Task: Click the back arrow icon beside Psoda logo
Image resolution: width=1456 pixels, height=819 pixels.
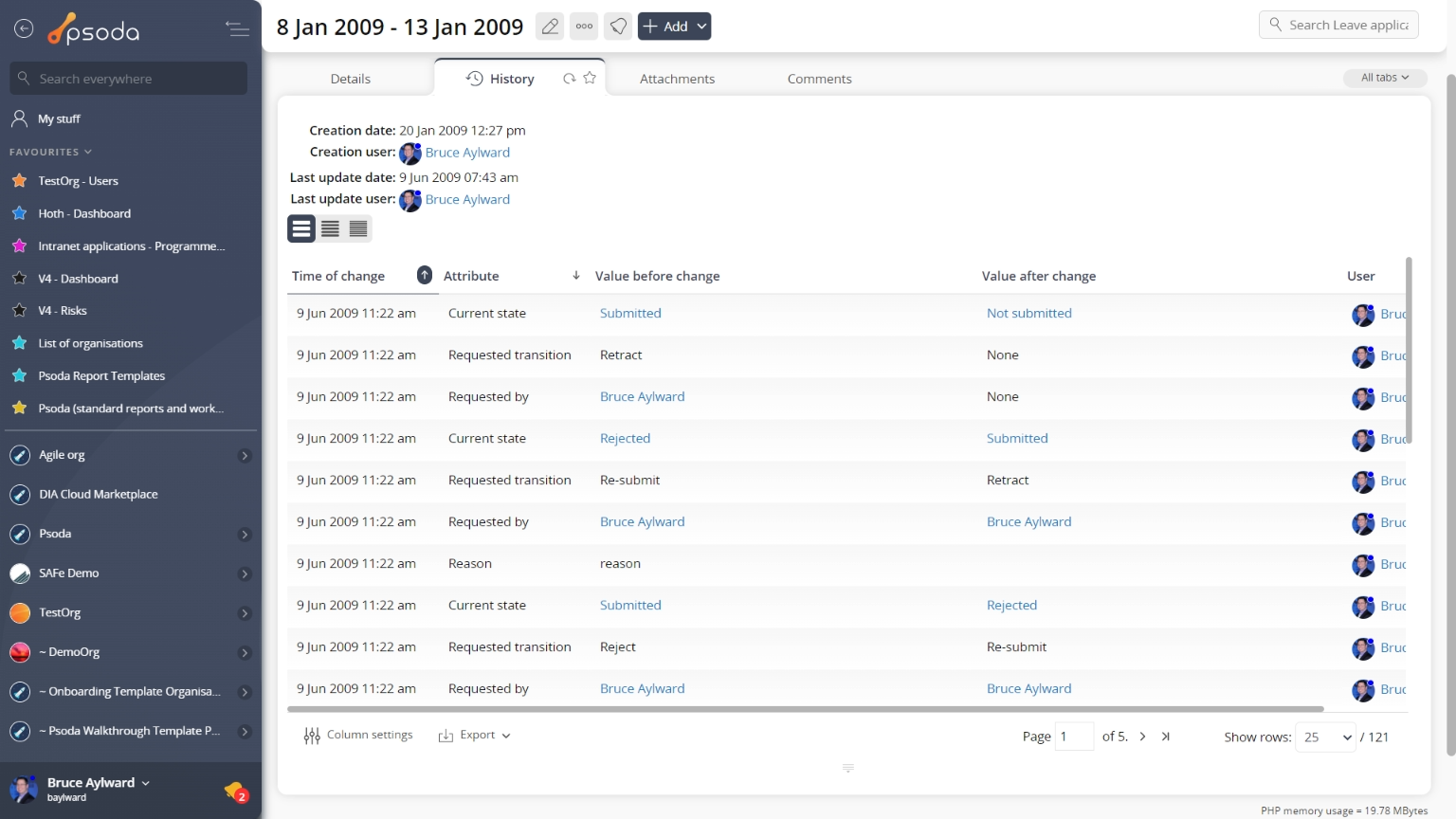Action: (24, 29)
